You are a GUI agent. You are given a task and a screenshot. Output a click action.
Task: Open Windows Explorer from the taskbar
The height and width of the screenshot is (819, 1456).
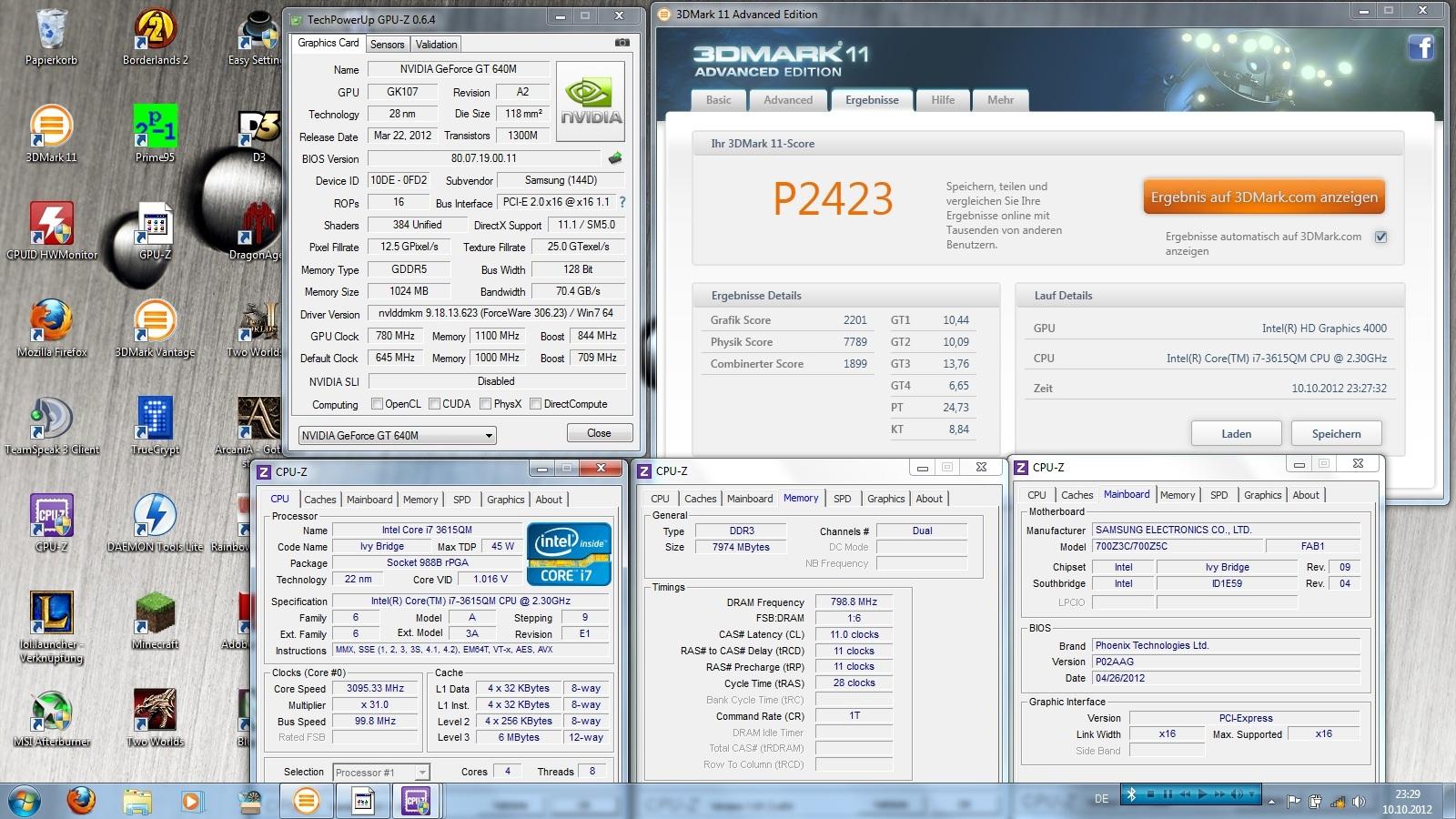[137, 801]
